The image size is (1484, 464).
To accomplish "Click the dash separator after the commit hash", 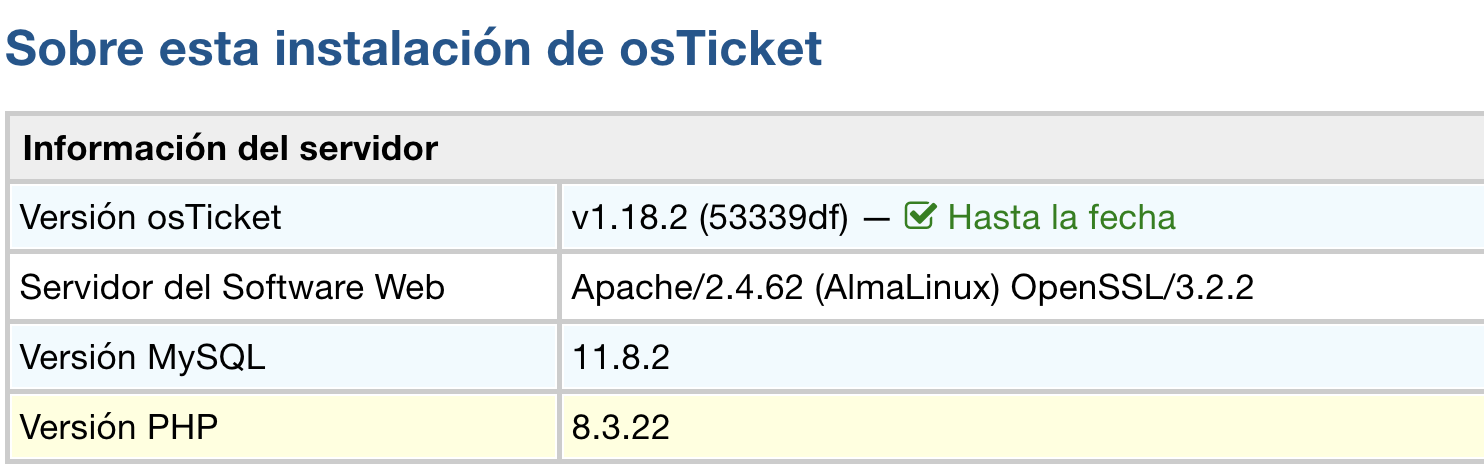I will (877, 217).
